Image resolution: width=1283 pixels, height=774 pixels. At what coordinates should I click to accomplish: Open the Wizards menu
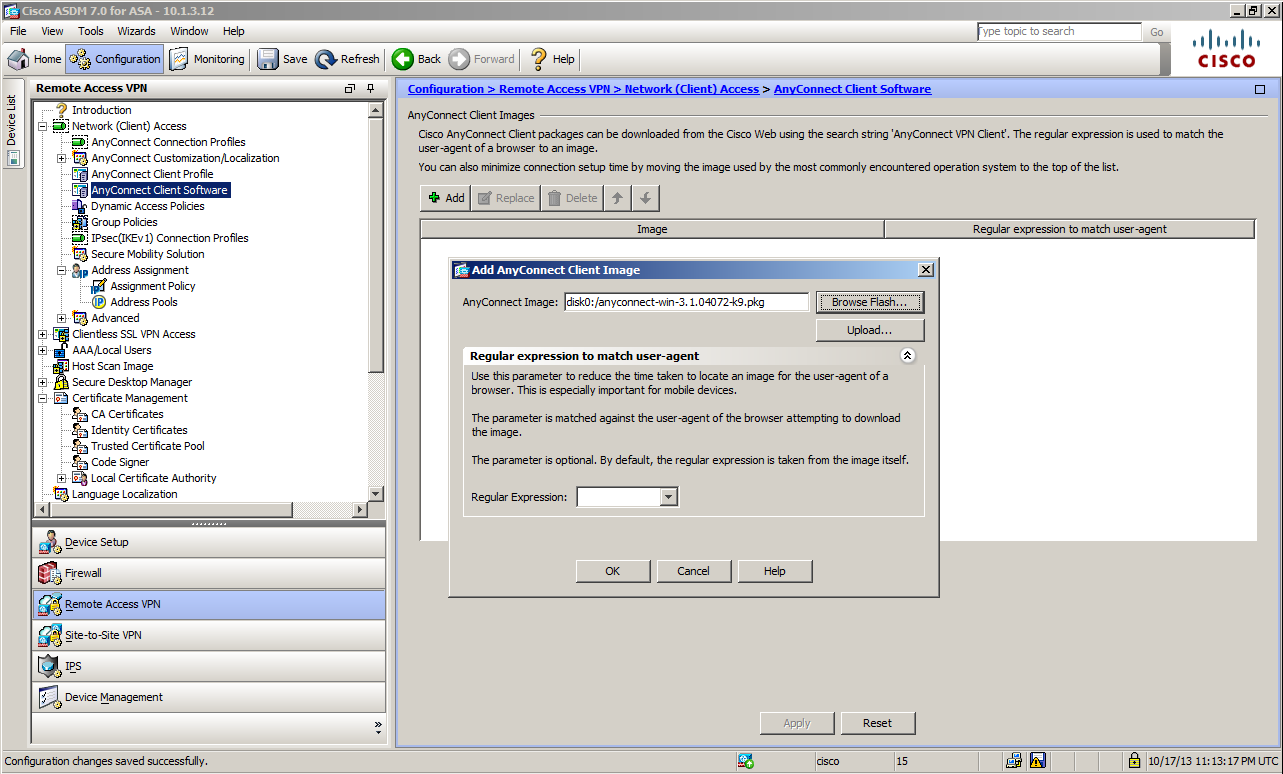click(136, 31)
